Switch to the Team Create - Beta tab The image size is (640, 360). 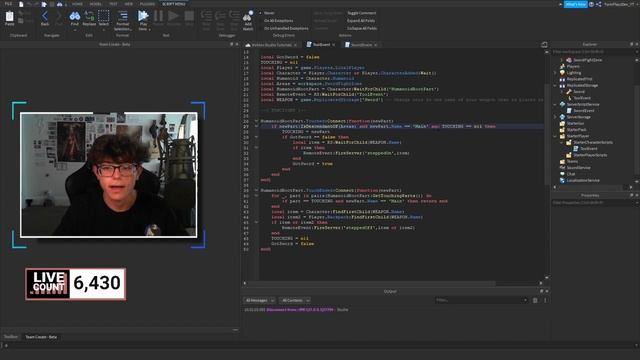pos(41,337)
